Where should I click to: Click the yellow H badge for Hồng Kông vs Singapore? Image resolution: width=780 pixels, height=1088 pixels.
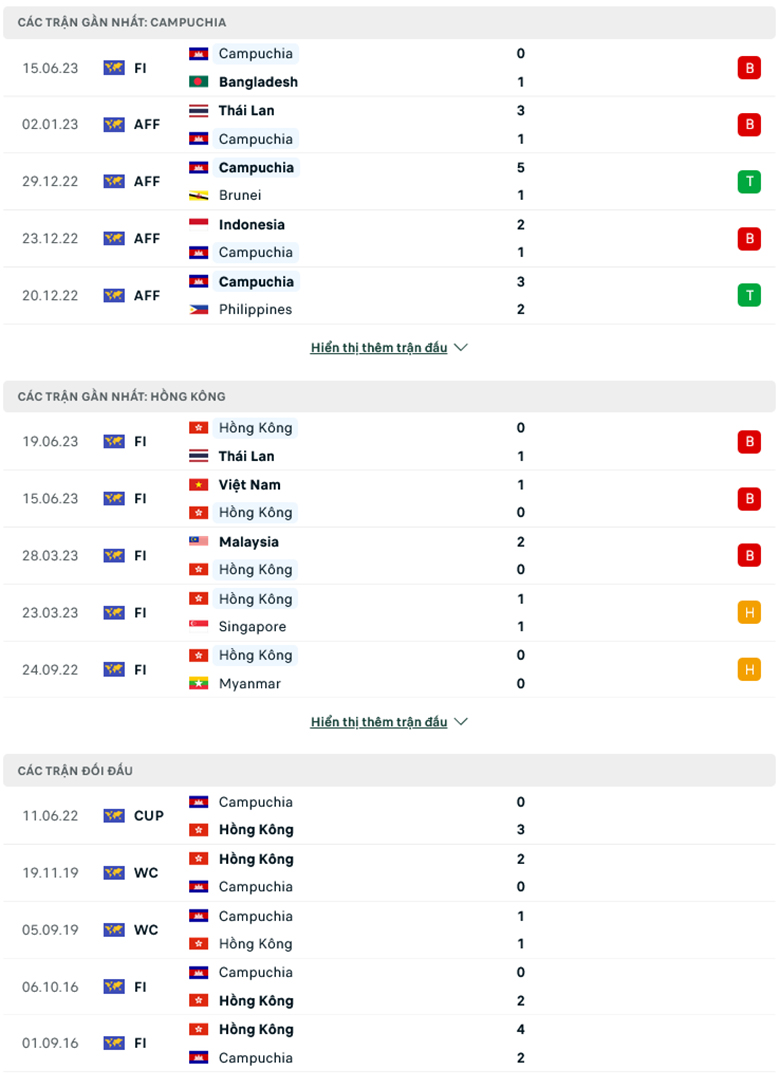750,612
